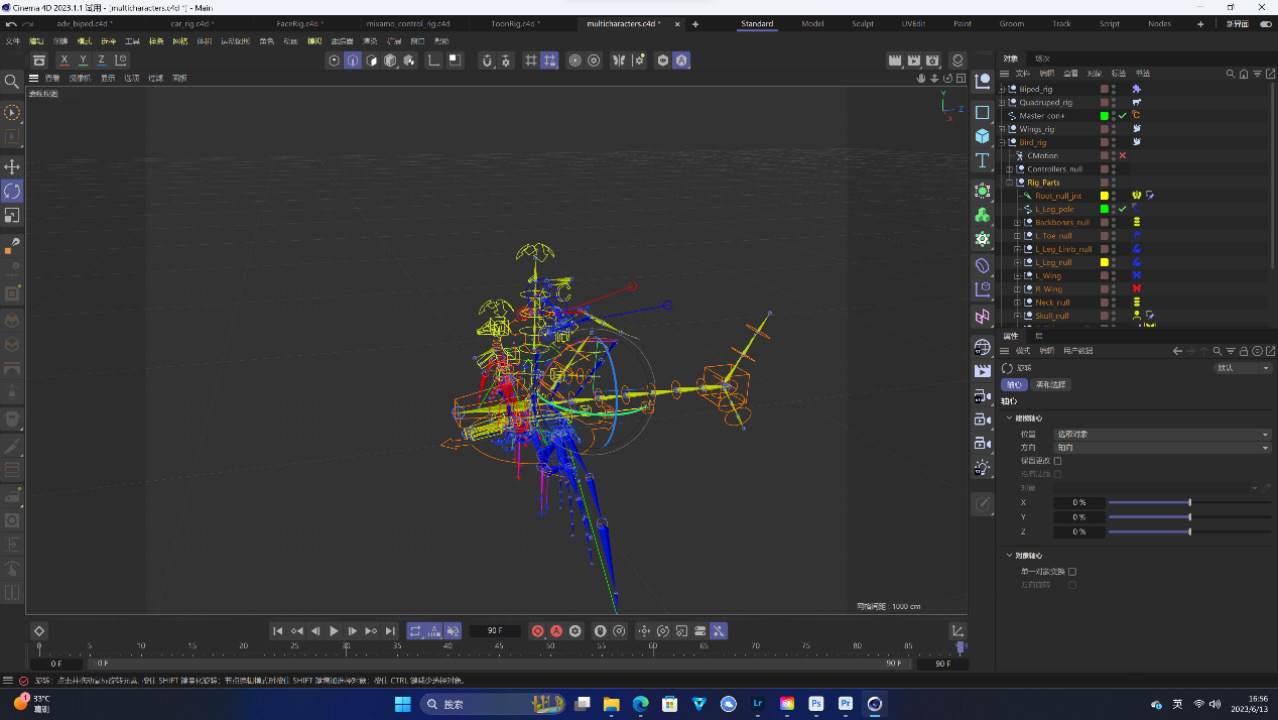Toggle the X axis lock icon
1278x720 pixels.
tap(64, 60)
